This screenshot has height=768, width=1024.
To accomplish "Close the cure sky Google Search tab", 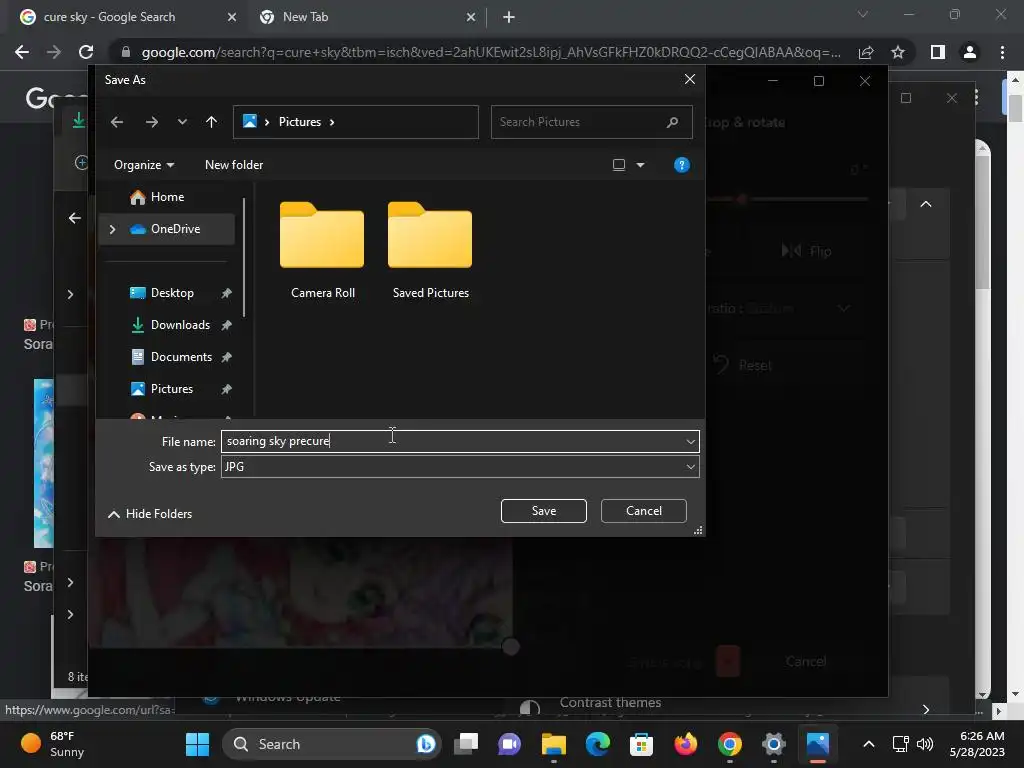I will (x=232, y=18).
